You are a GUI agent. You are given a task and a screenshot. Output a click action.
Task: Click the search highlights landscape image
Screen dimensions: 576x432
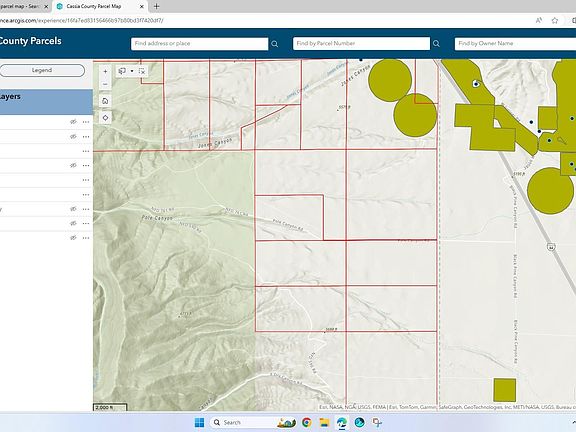(286, 422)
